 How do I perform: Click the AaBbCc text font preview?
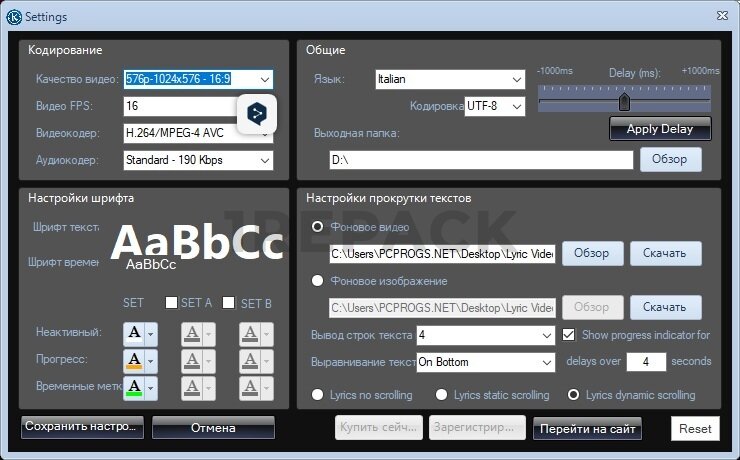(196, 241)
